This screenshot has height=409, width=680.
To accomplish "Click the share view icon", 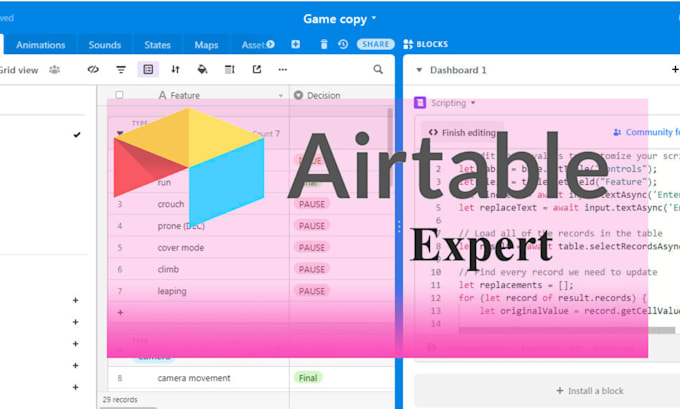I will point(257,69).
